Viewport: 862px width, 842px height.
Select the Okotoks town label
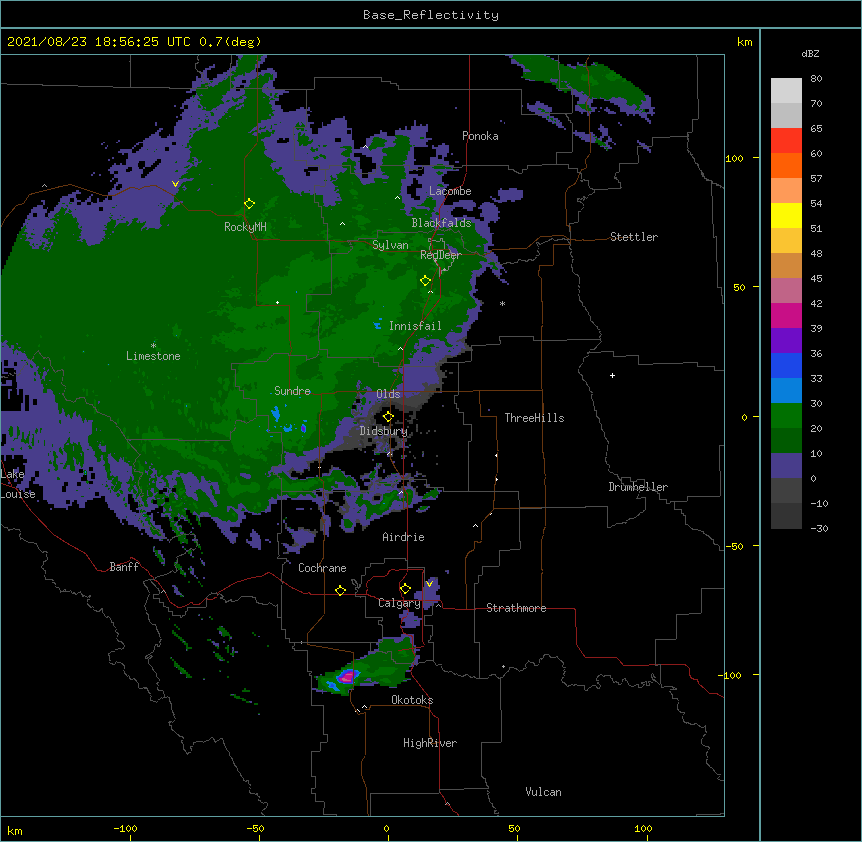(412, 700)
